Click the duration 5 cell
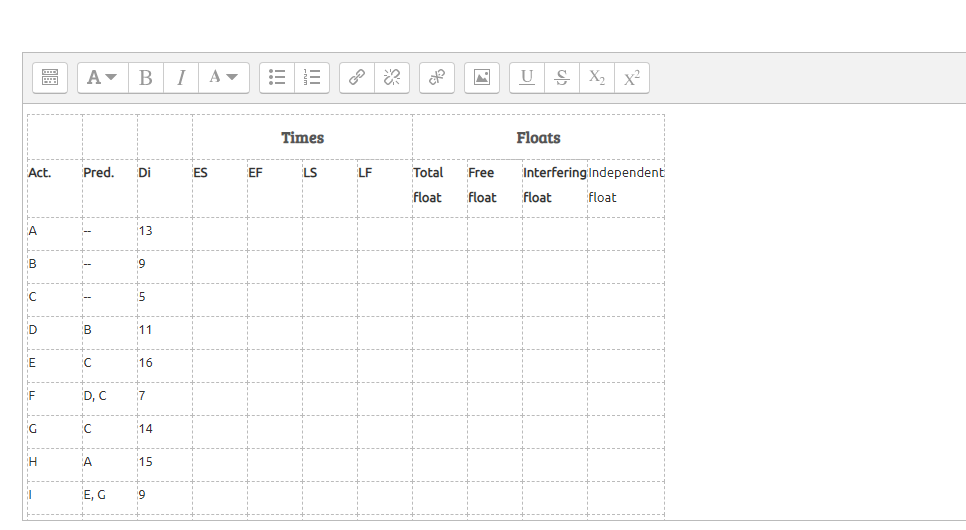 [164, 300]
